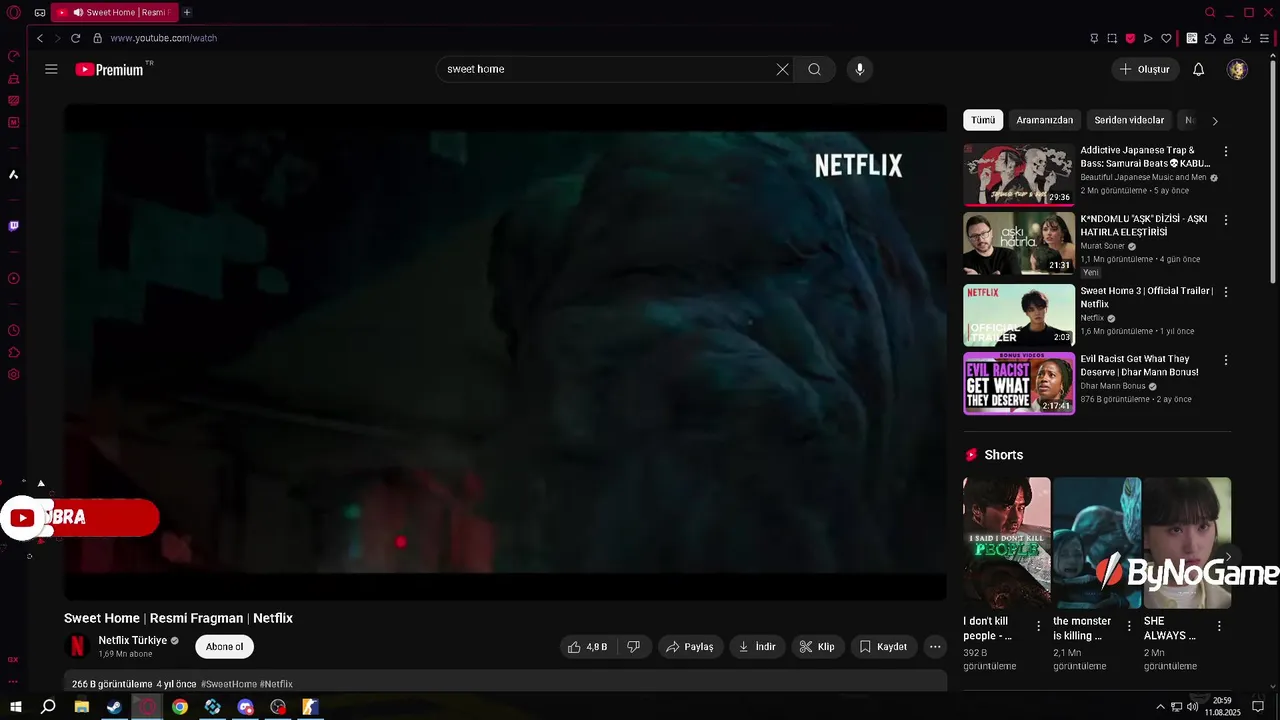Open the #Netflix hashtag link

[x=276, y=684]
